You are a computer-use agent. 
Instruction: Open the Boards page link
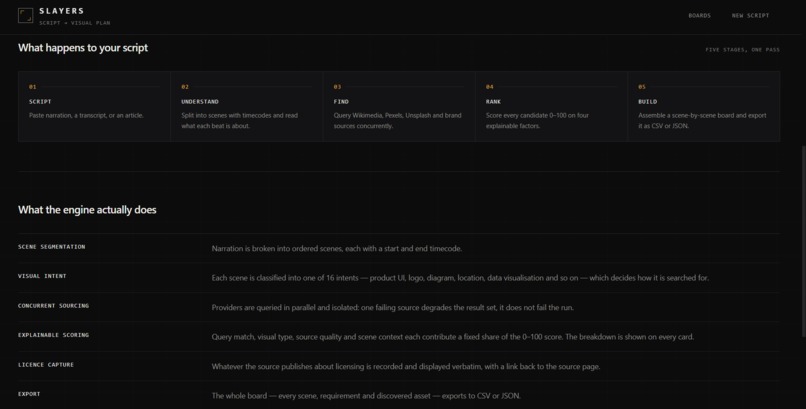click(699, 15)
